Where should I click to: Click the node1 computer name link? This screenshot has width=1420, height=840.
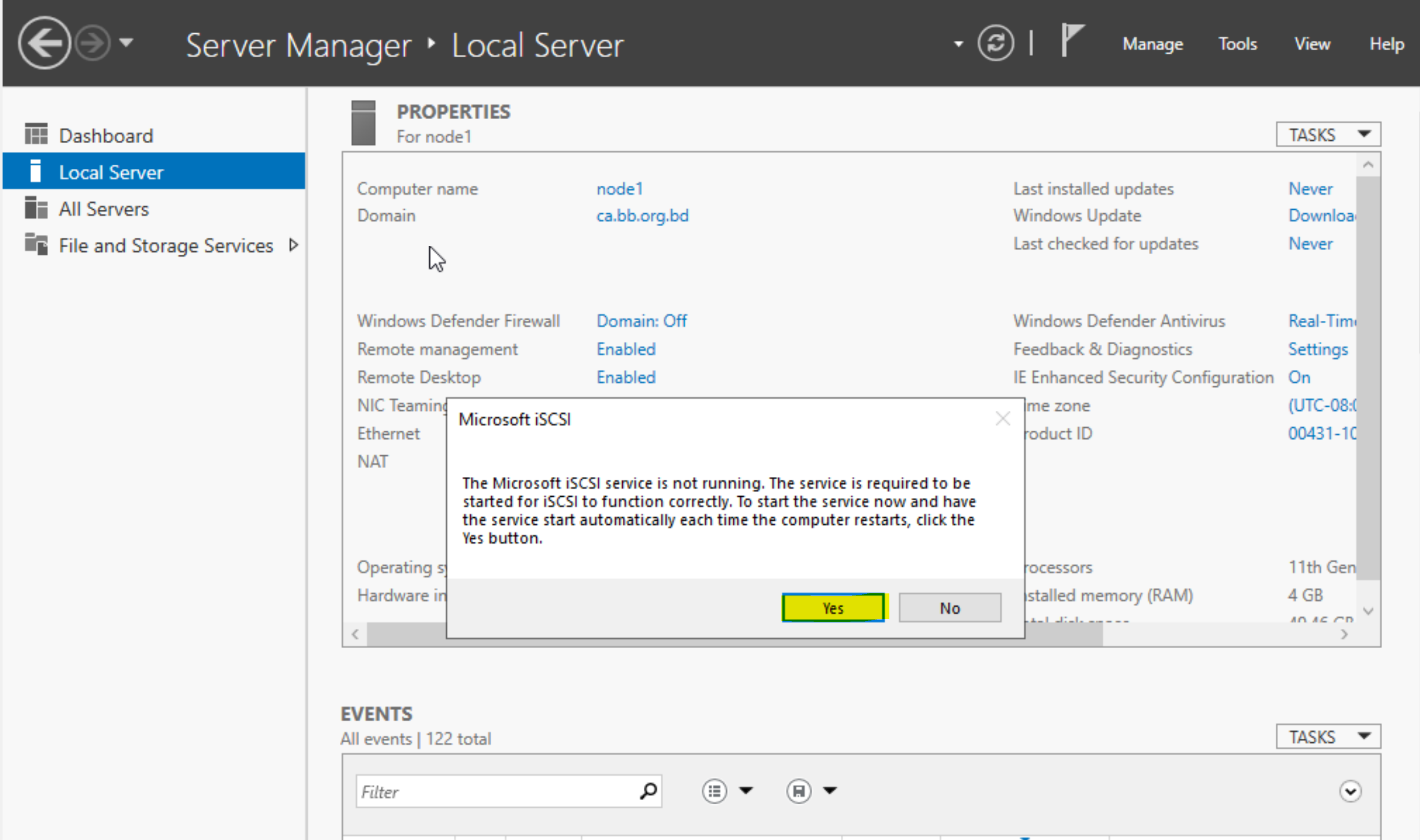pos(620,188)
